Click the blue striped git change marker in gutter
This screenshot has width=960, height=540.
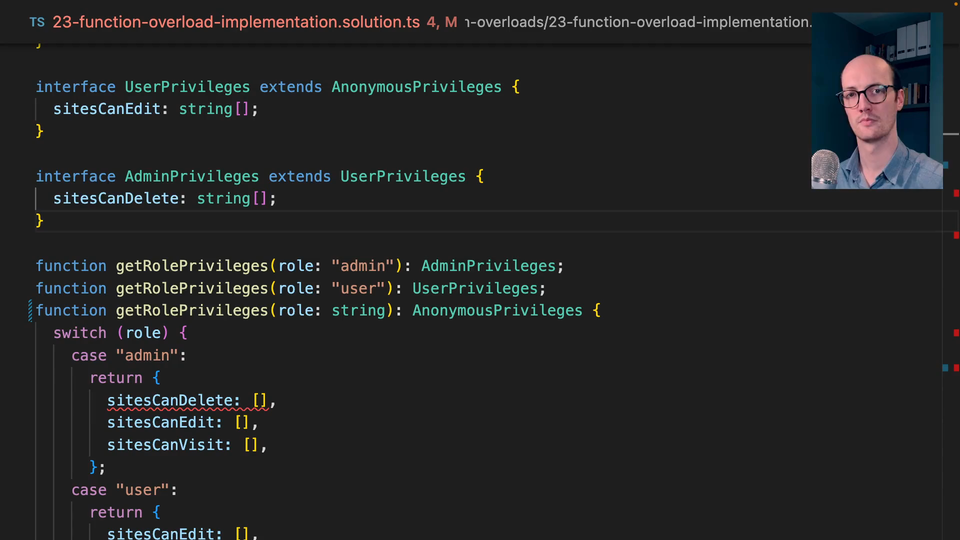pyautogui.click(x=31, y=311)
